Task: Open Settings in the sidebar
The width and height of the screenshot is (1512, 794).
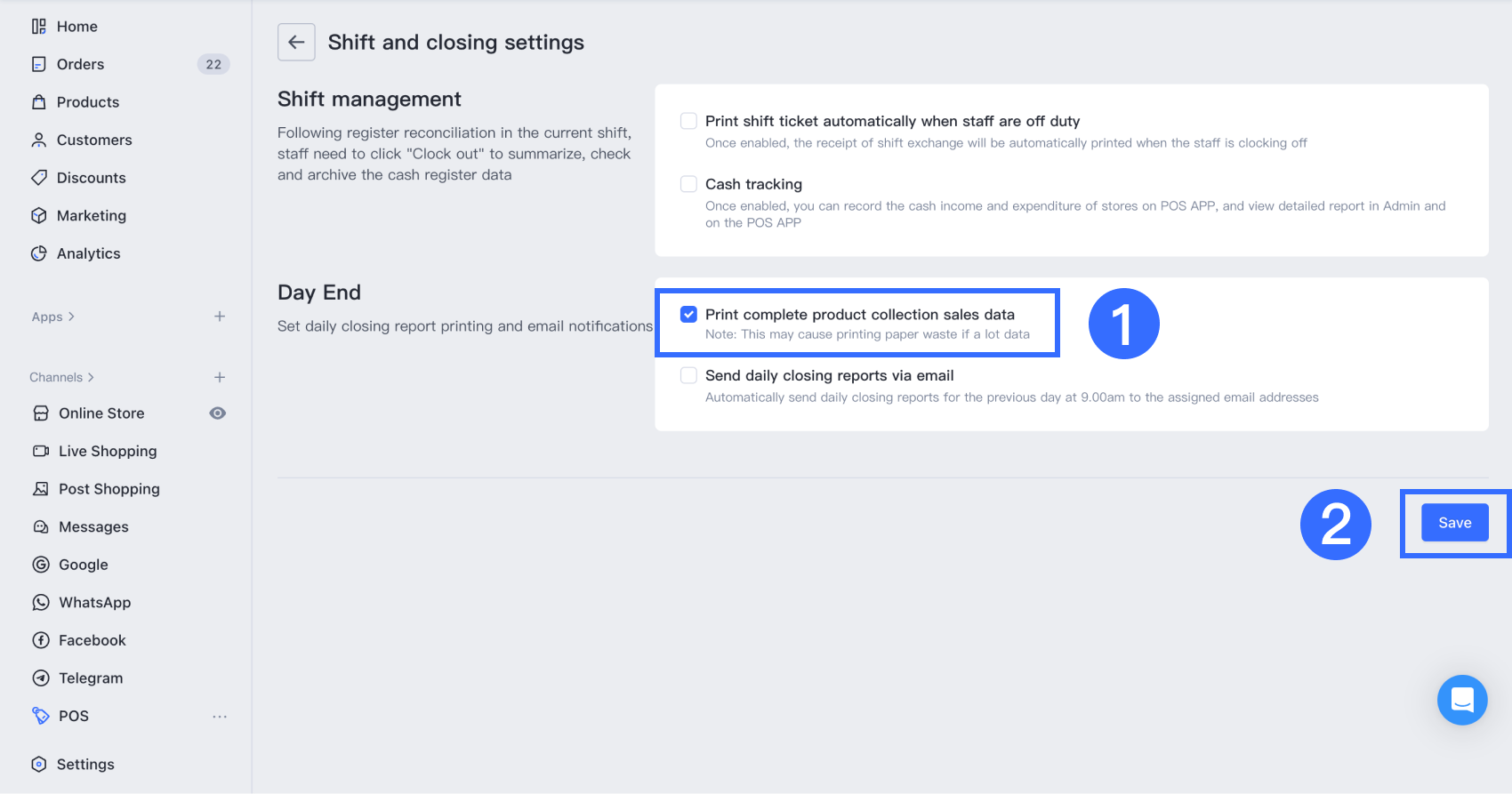Action: pos(85,765)
